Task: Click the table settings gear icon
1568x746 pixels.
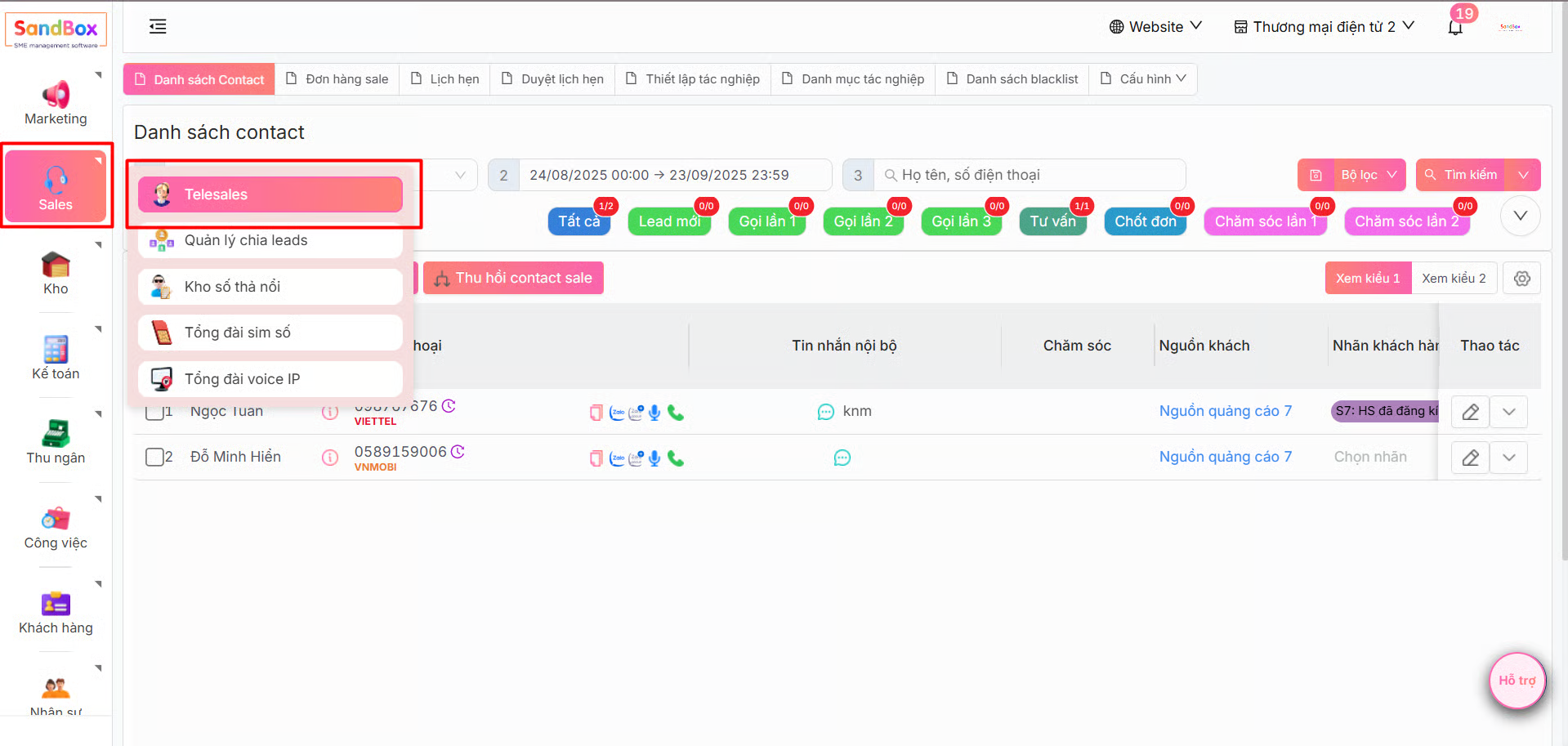Action: [1521, 279]
